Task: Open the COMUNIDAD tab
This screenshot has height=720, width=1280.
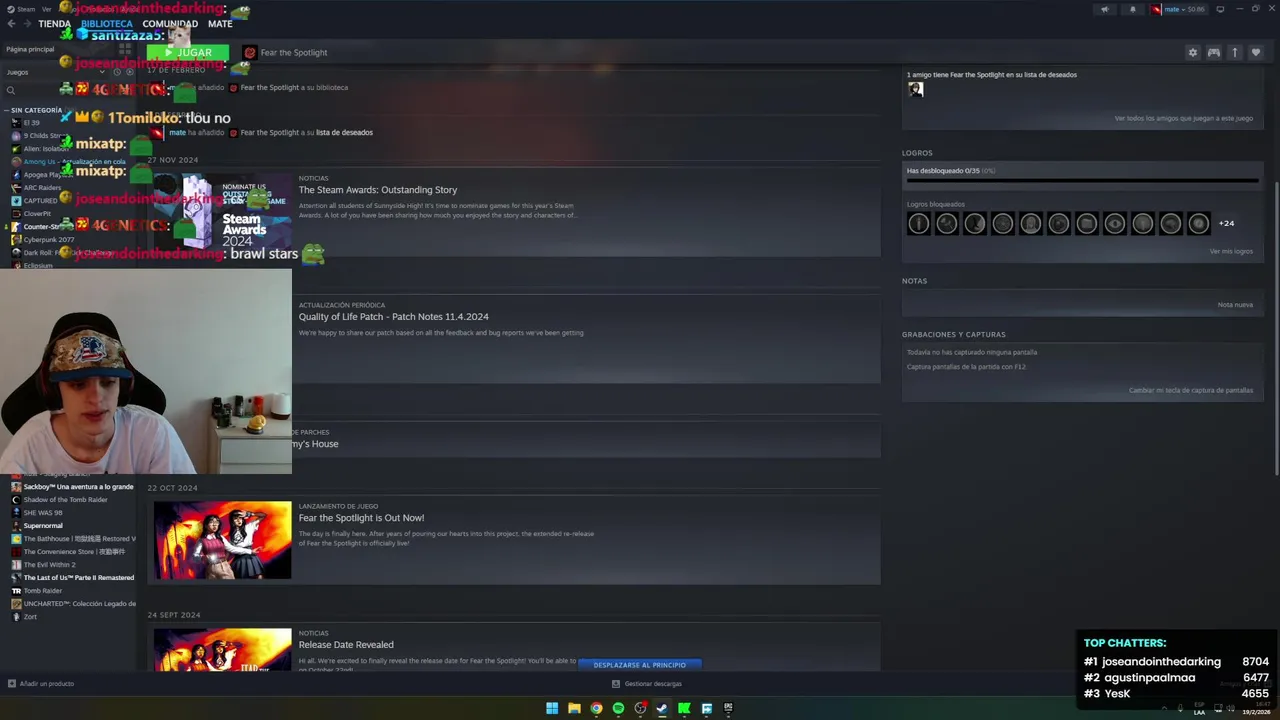Action: pyautogui.click(x=170, y=23)
